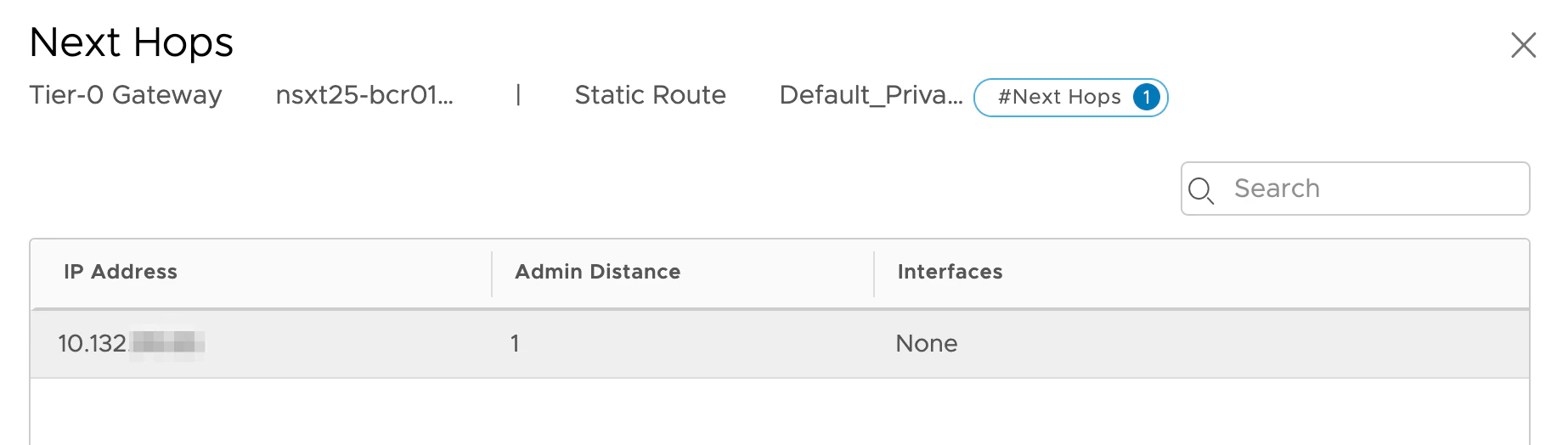Click the pipe separator after the gateway name

(518, 95)
